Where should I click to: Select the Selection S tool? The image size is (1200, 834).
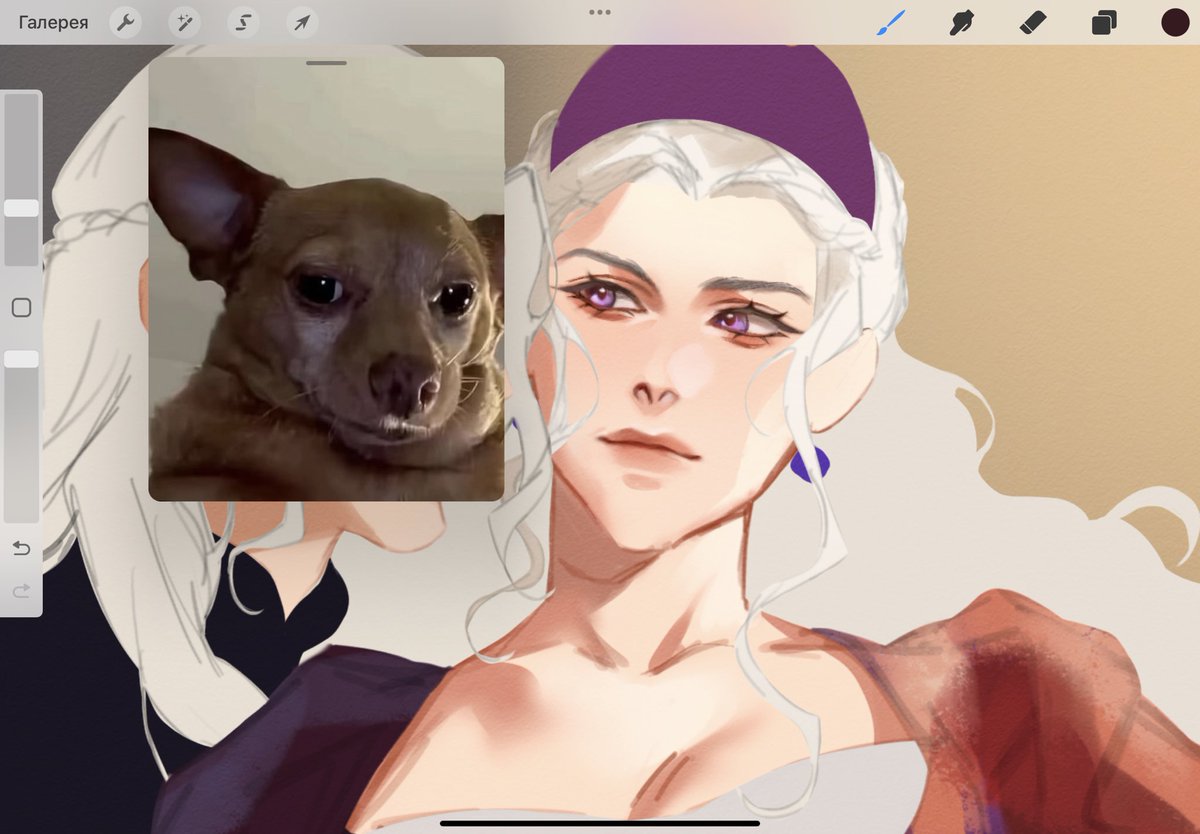click(x=243, y=22)
